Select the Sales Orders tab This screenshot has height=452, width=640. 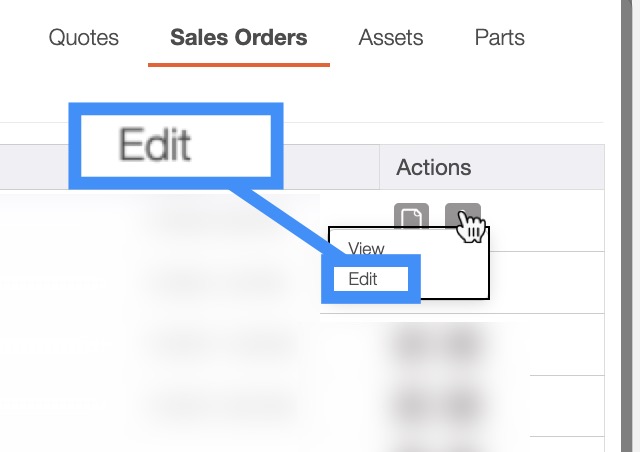click(239, 38)
